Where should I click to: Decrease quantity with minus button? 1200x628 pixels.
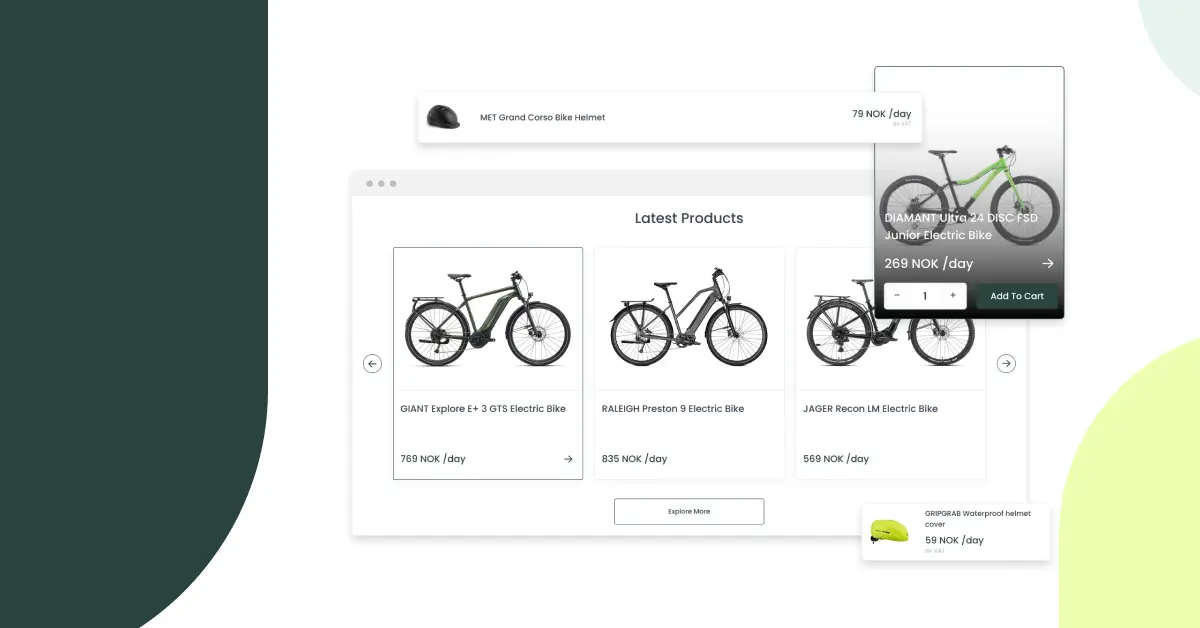pos(897,296)
